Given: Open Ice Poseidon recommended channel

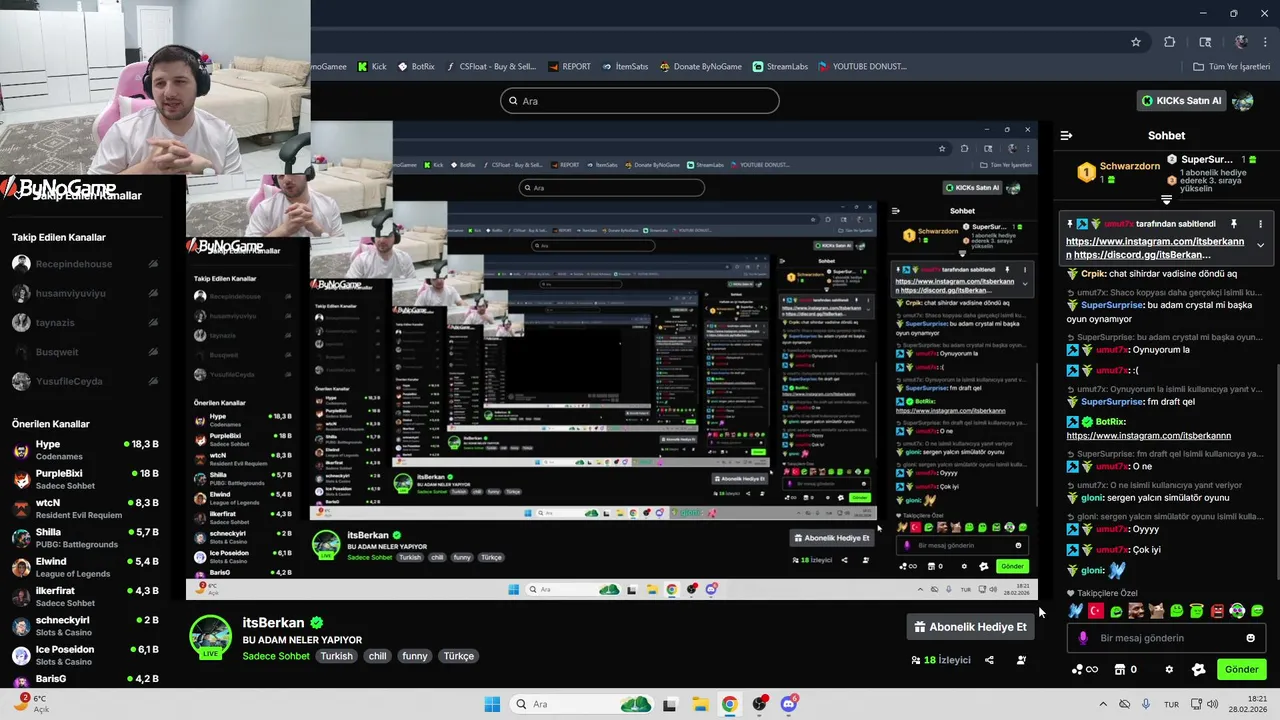Looking at the screenshot, I should (x=85, y=655).
